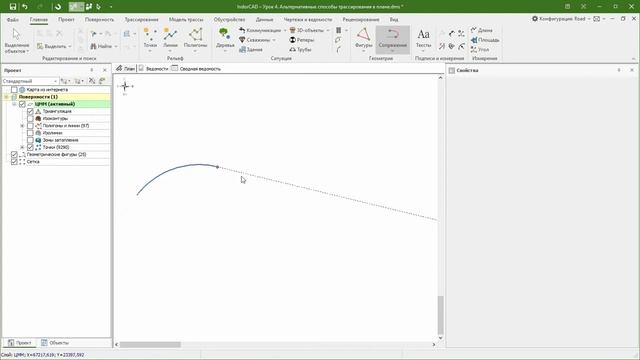Click the Properties panel pin icon

(x=619, y=70)
